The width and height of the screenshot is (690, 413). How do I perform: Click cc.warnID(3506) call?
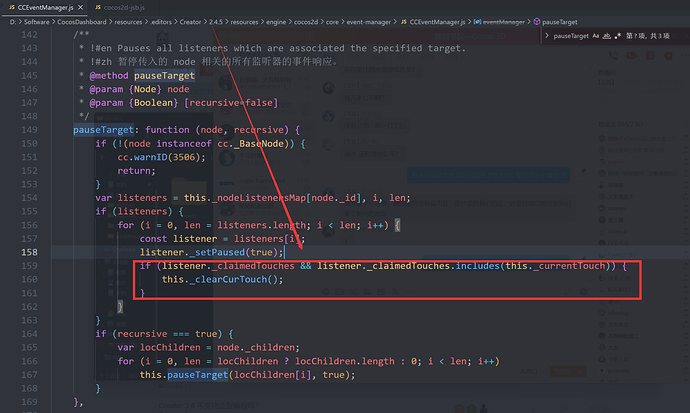[159, 157]
